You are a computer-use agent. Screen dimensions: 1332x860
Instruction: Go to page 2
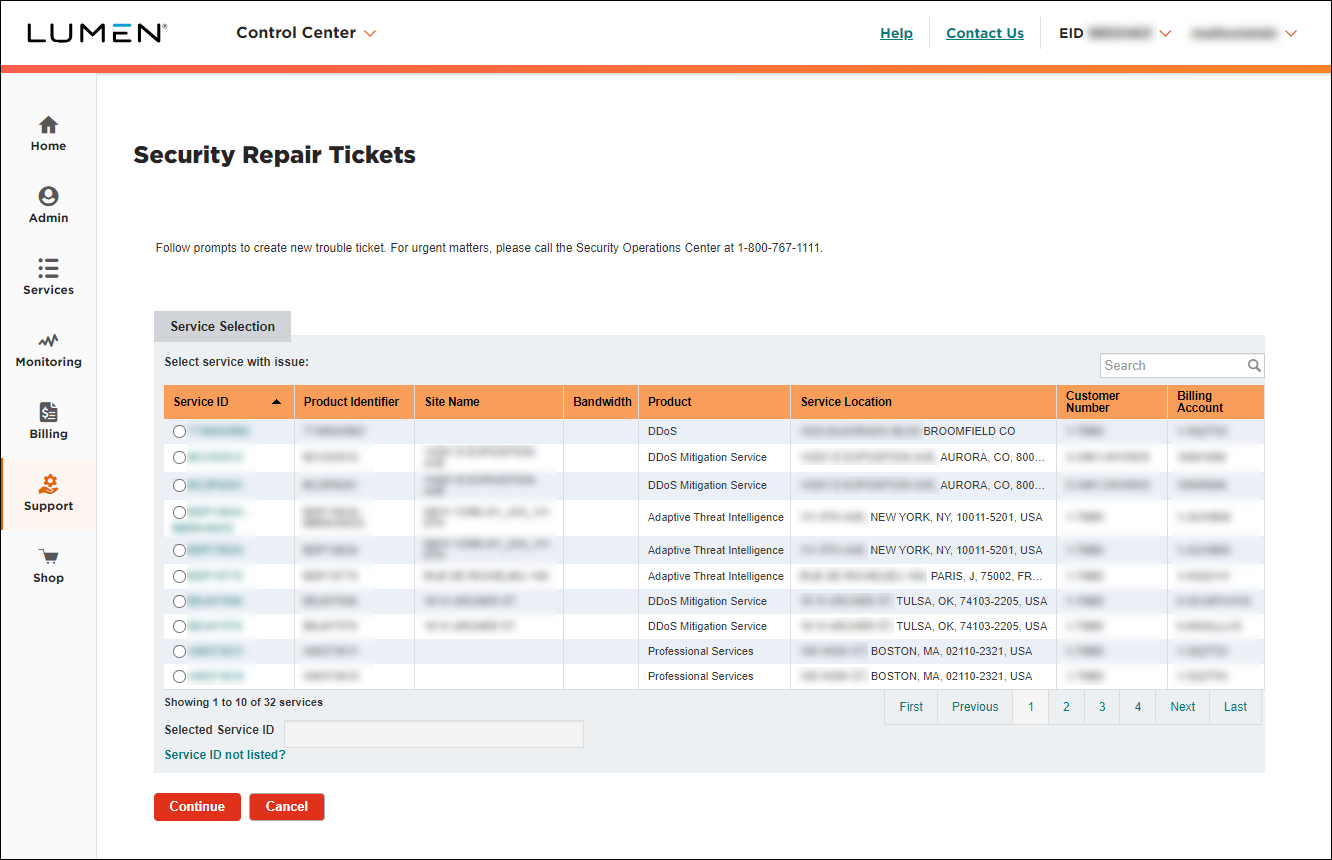click(x=1066, y=707)
